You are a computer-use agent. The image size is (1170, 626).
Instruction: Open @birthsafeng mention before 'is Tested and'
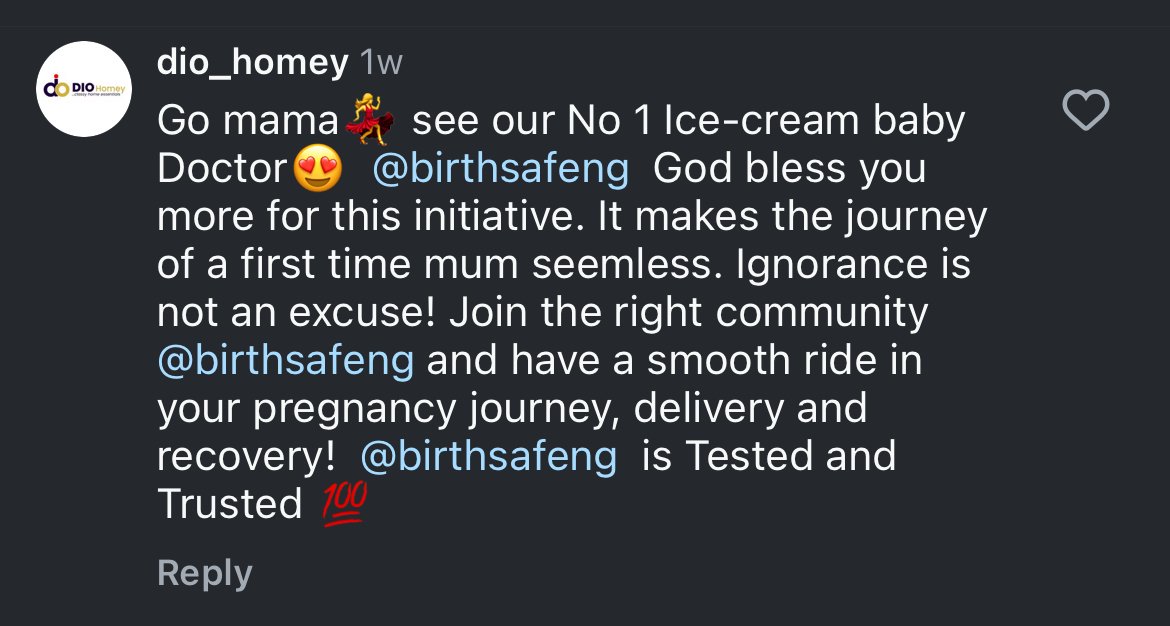(x=488, y=456)
